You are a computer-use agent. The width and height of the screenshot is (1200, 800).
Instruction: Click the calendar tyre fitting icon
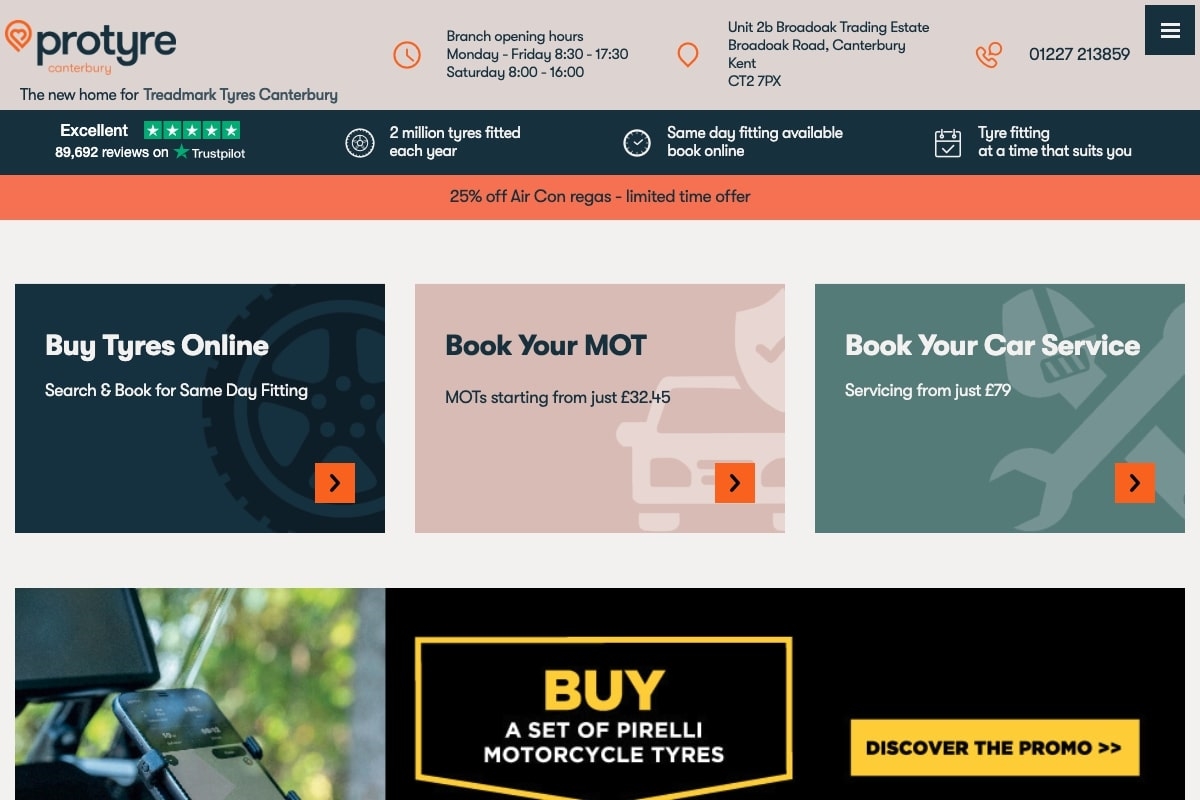[x=948, y=143]
